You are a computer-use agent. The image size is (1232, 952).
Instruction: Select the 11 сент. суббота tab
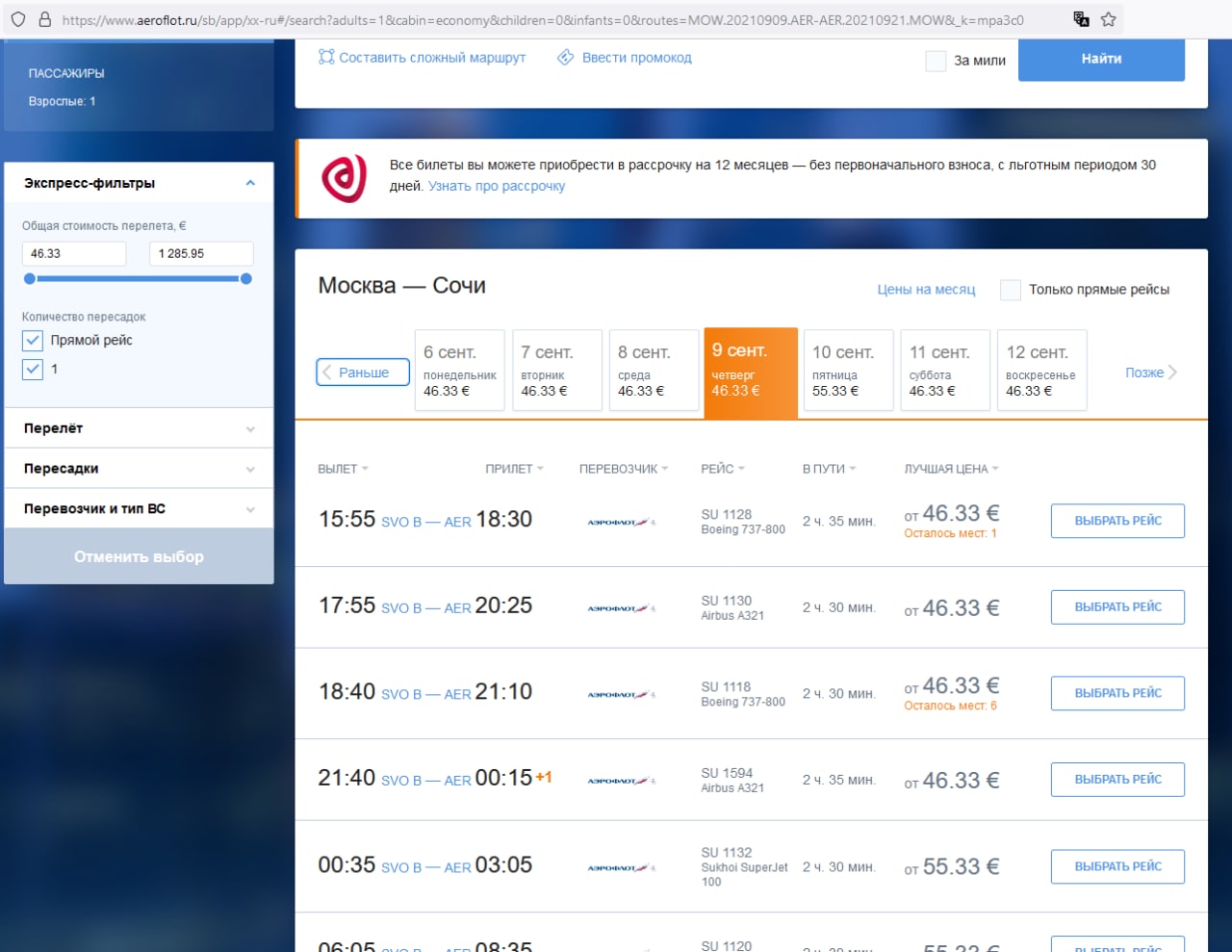(945, 371)
